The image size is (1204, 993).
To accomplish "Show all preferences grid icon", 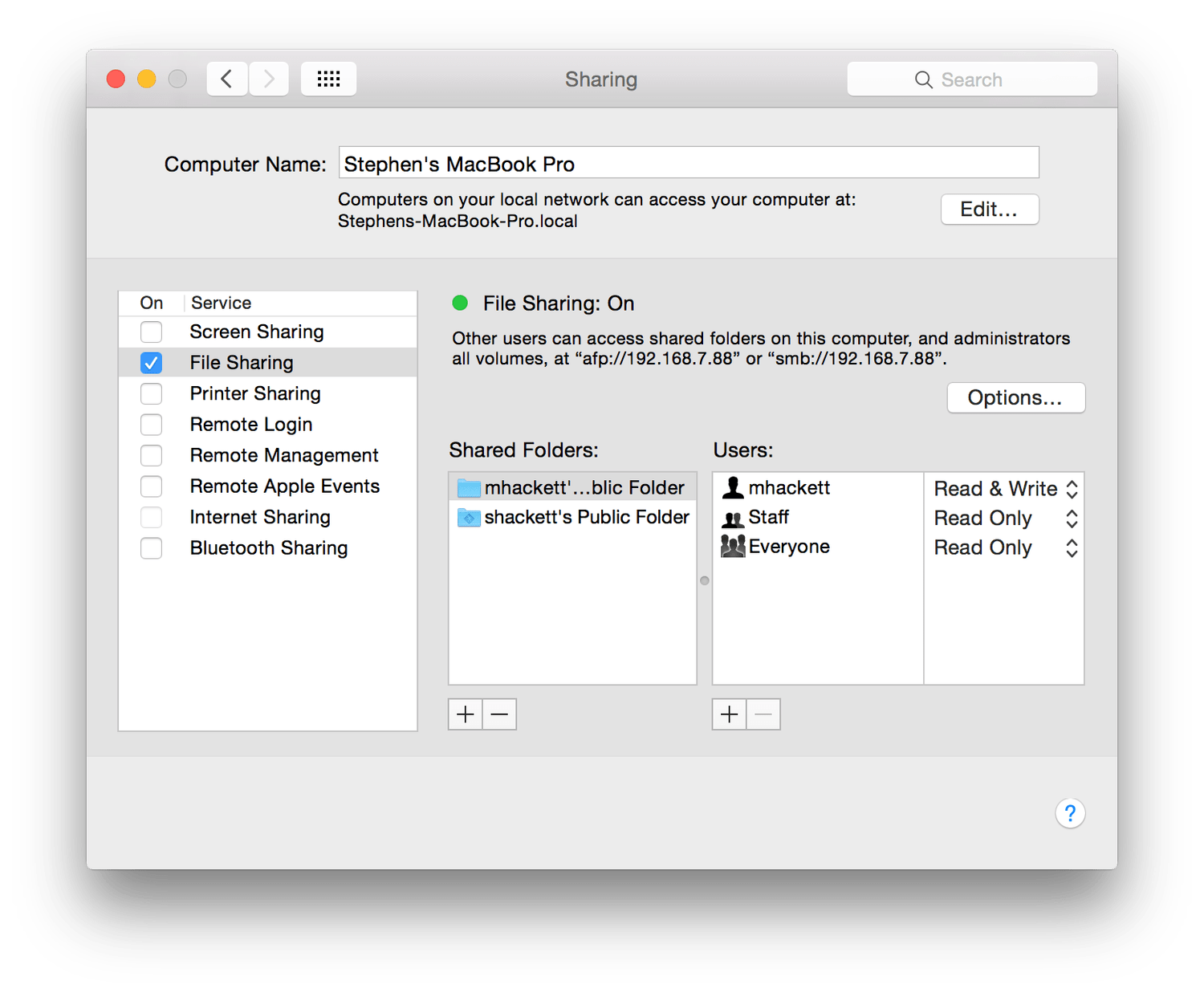I will click(328, 79).
